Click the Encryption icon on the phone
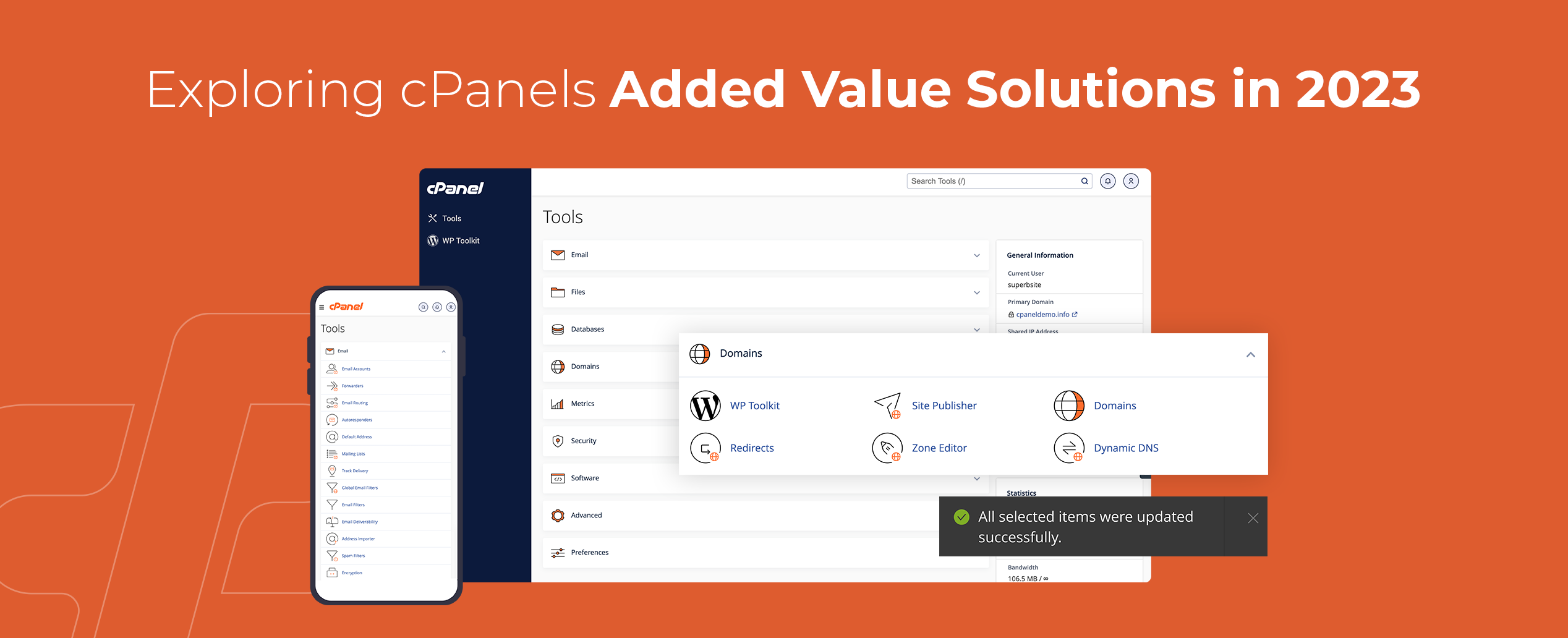The image size is (1568, 638). coord(332,572)
